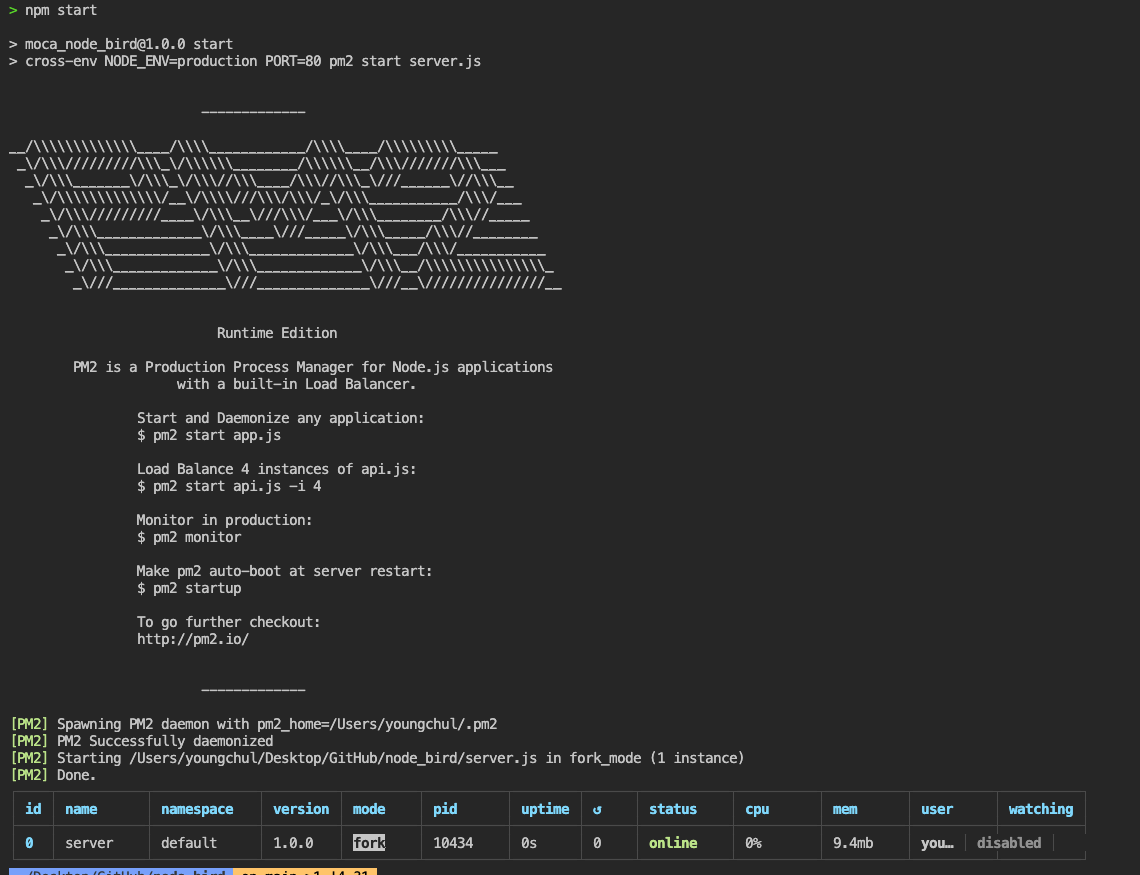Select the '$ pm2 start app.js' command
Image resolution: width=1140 pixels, height=875 pixels.
coord(209,435)
